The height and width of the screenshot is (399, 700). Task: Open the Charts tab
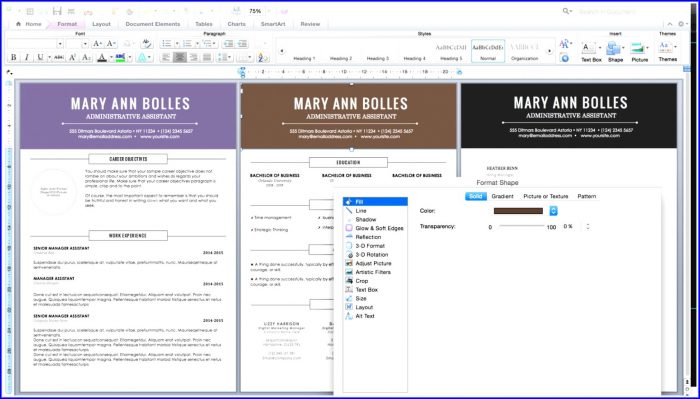click(x=237, y=24)
